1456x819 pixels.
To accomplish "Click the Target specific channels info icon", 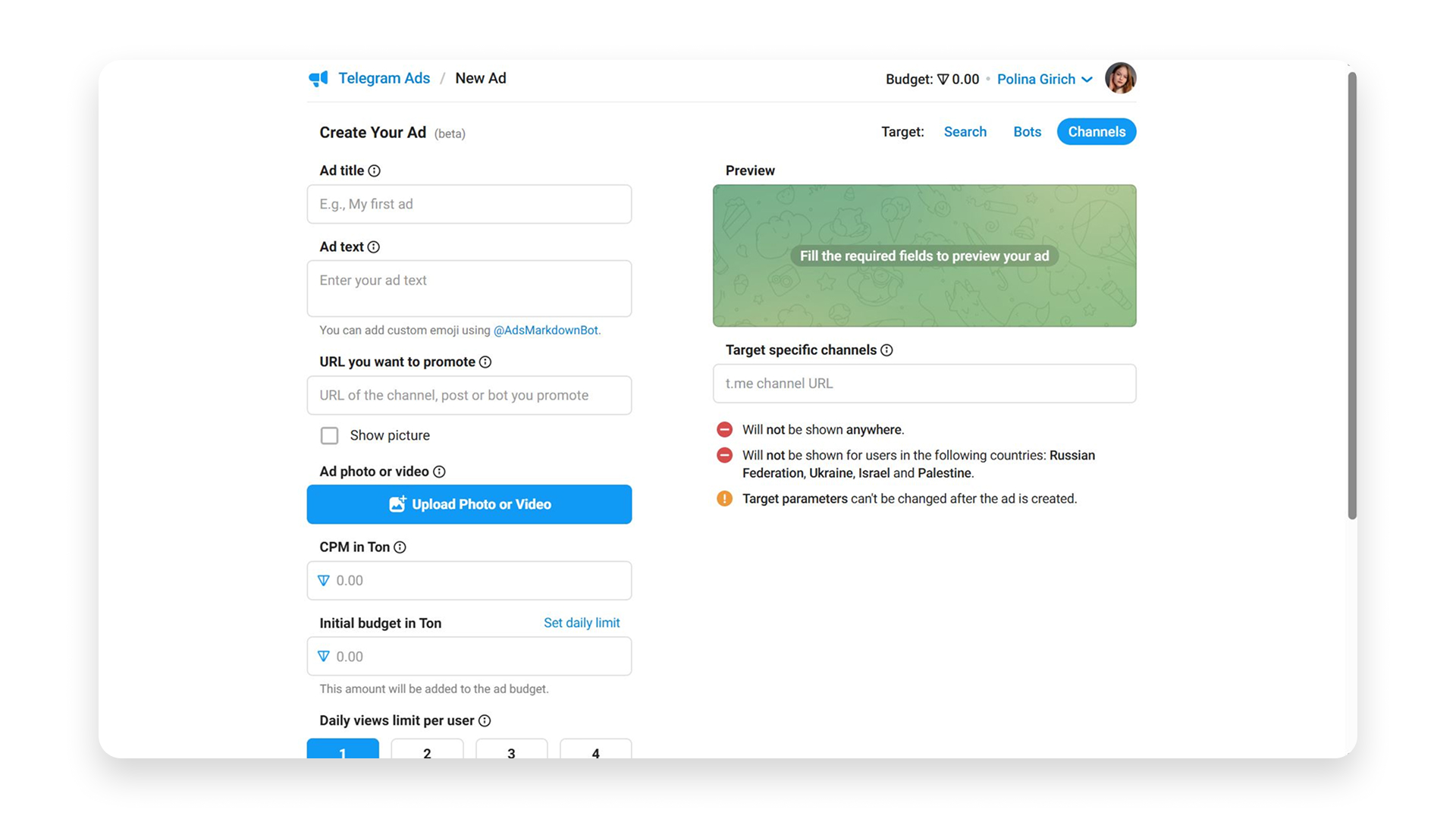I will click(x=886, y=350).
